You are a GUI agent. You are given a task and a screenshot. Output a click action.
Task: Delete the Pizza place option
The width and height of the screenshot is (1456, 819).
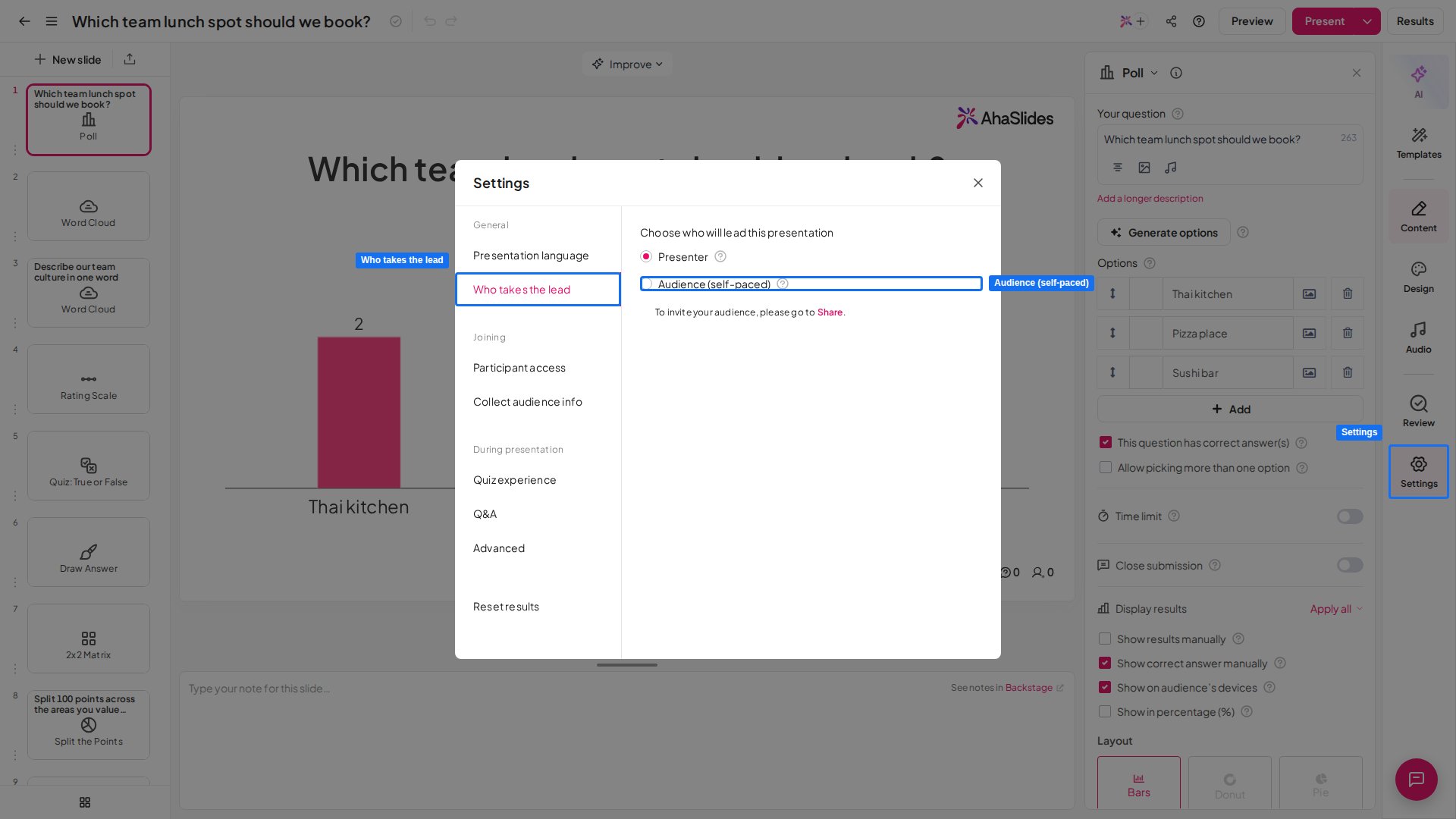(x=1347, y=333)
